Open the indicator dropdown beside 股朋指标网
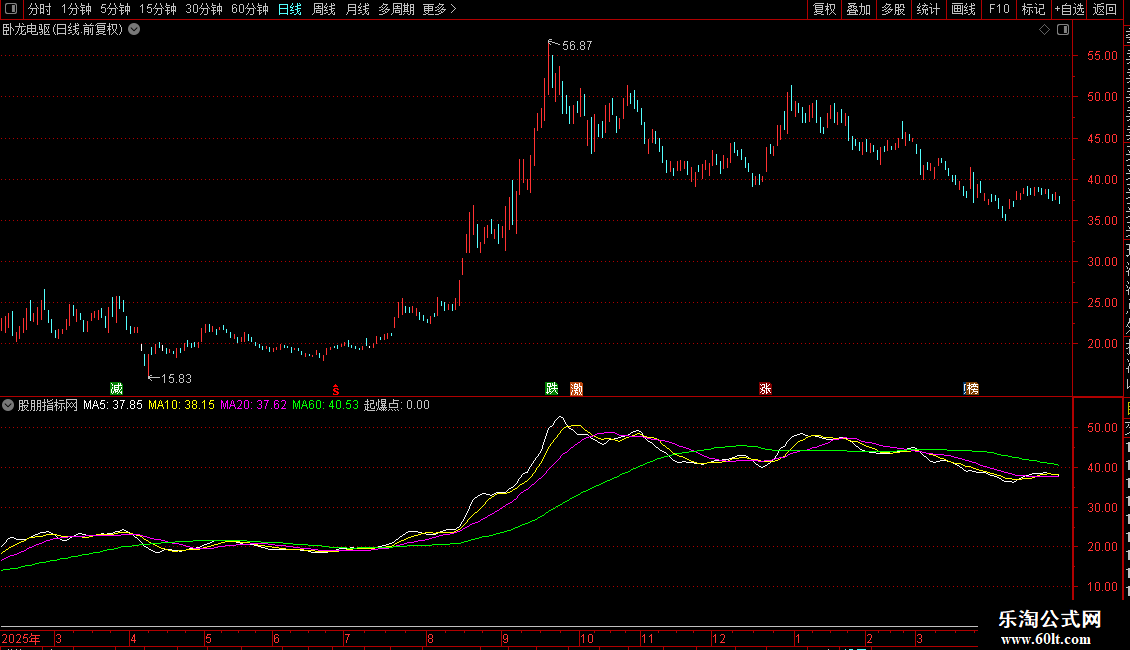1130x650 pixels. [8, 405]
